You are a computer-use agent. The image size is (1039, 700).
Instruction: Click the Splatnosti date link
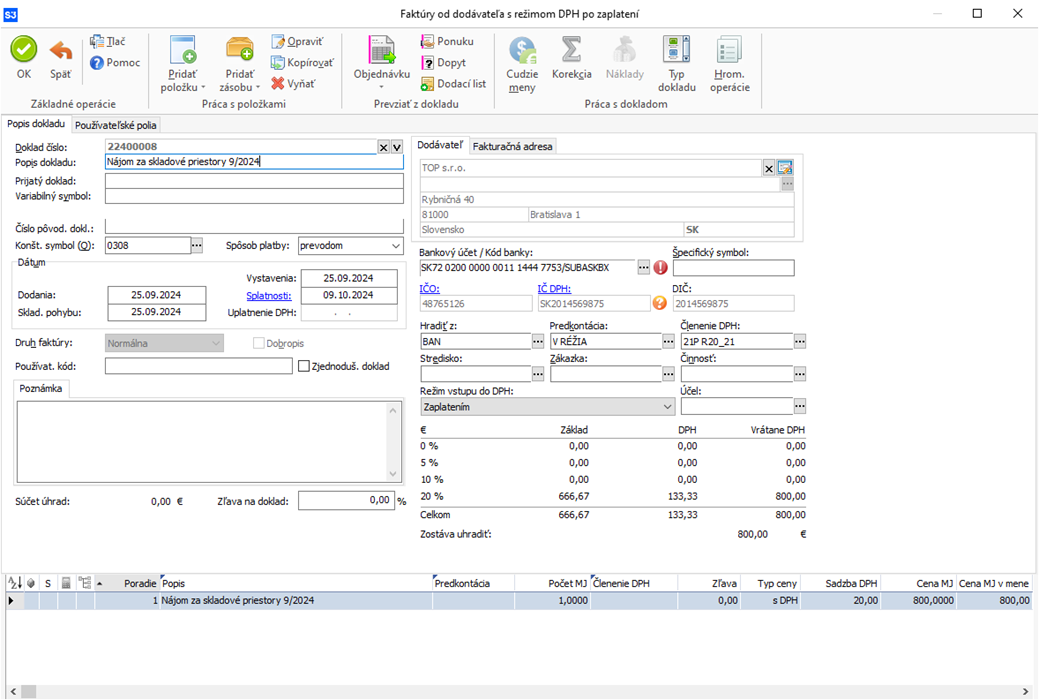tap(268, 296)
